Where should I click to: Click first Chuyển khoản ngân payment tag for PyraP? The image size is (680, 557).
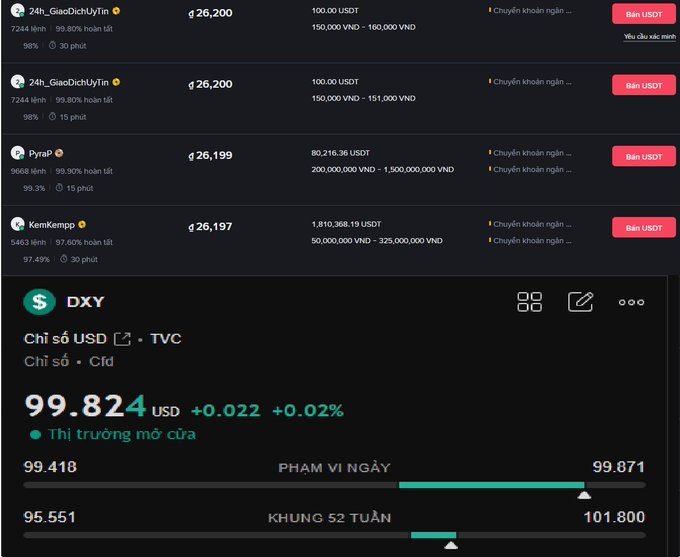pos(530,153)
